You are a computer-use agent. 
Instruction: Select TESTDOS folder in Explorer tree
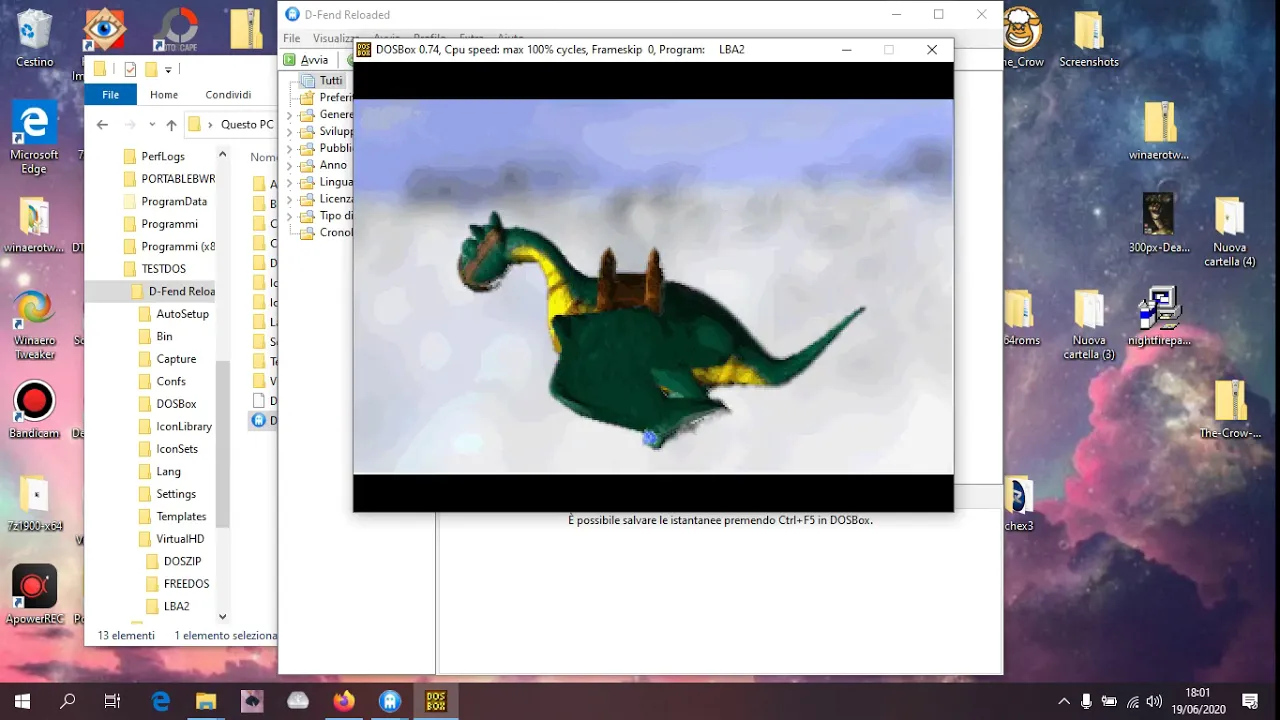(x=156, y=269)
